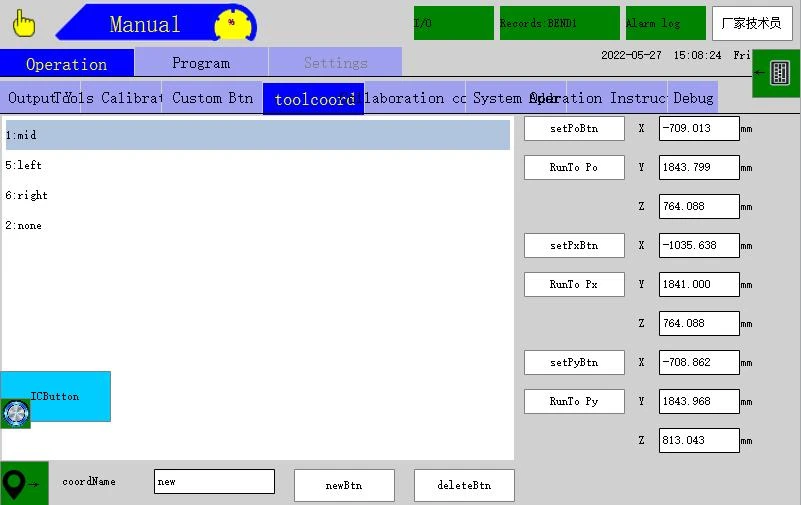Image resolution: width=801 pixels, height=505 pixels.
Task: Open the collaboration sub-tab
Action: tap(414, 97)
